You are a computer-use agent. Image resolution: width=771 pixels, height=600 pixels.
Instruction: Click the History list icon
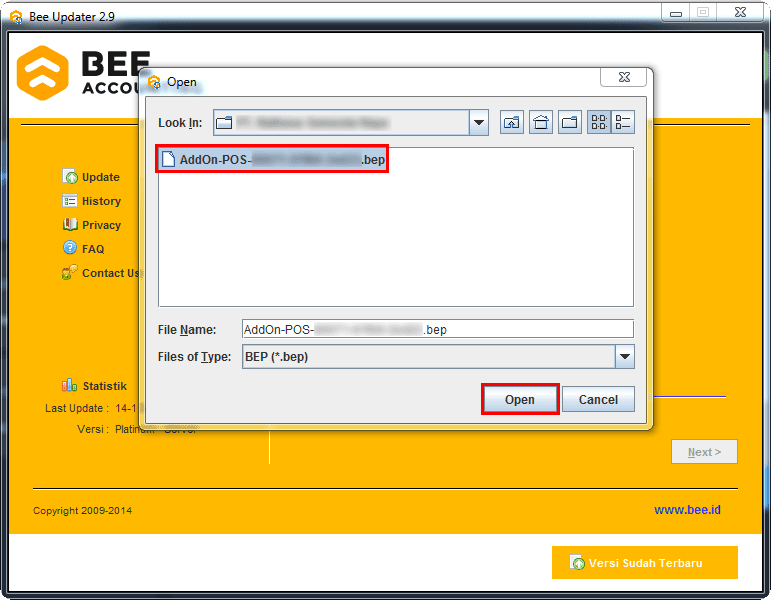point(70,201)
